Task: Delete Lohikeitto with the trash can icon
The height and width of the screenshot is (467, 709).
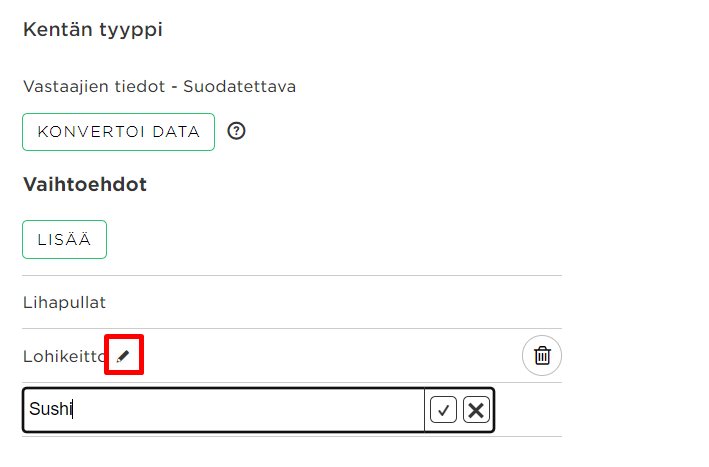Action: pos(542,355)
